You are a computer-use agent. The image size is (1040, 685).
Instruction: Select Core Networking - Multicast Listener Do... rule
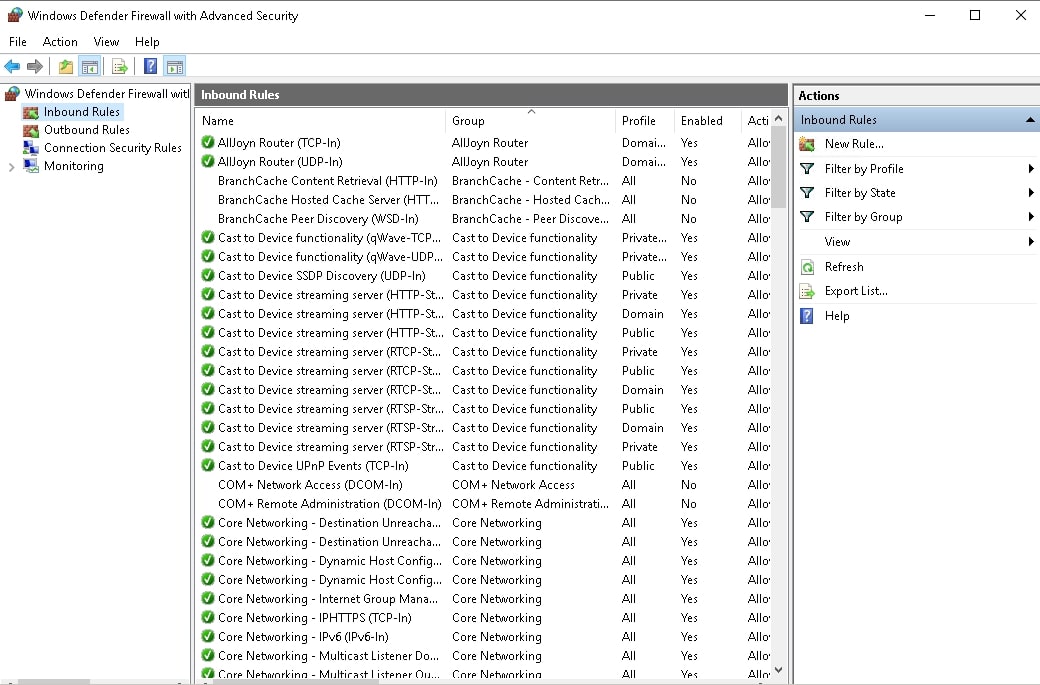[485, 656]
